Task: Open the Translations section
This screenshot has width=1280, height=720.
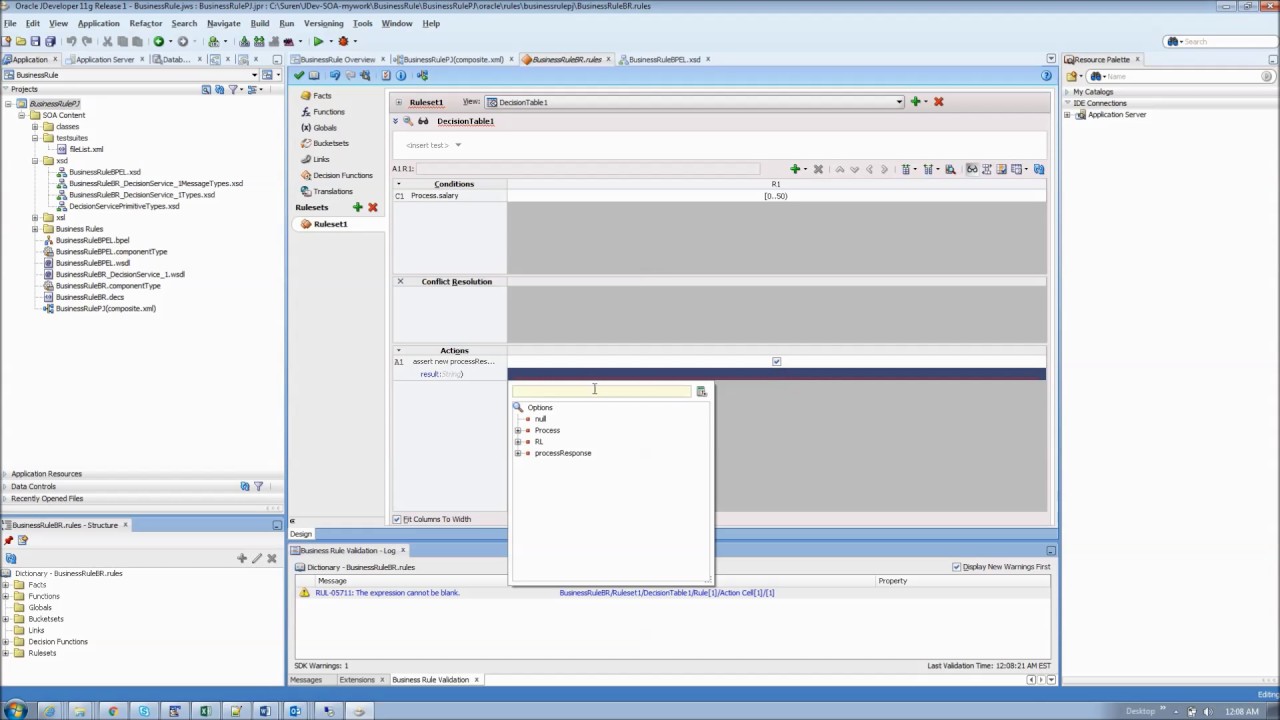Action: pyautogui.click(x=332, y=191)
